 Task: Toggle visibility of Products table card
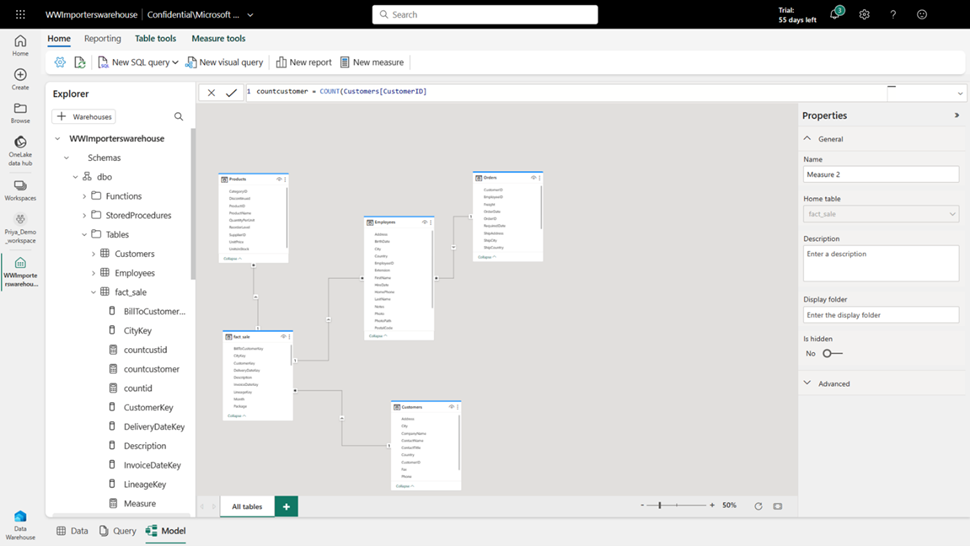click(x=279, y=179)
